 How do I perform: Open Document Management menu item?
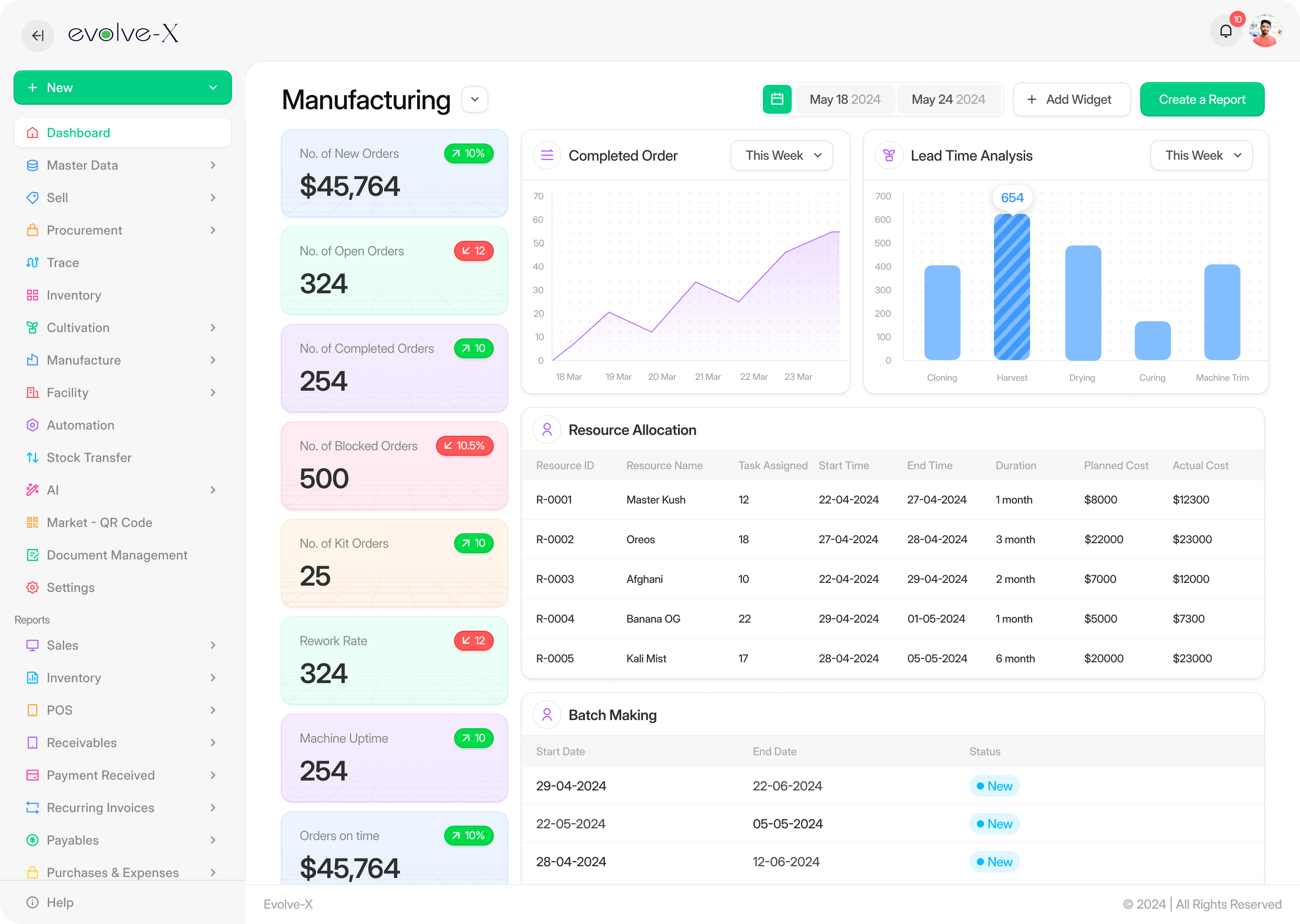(x=116, y=555)
